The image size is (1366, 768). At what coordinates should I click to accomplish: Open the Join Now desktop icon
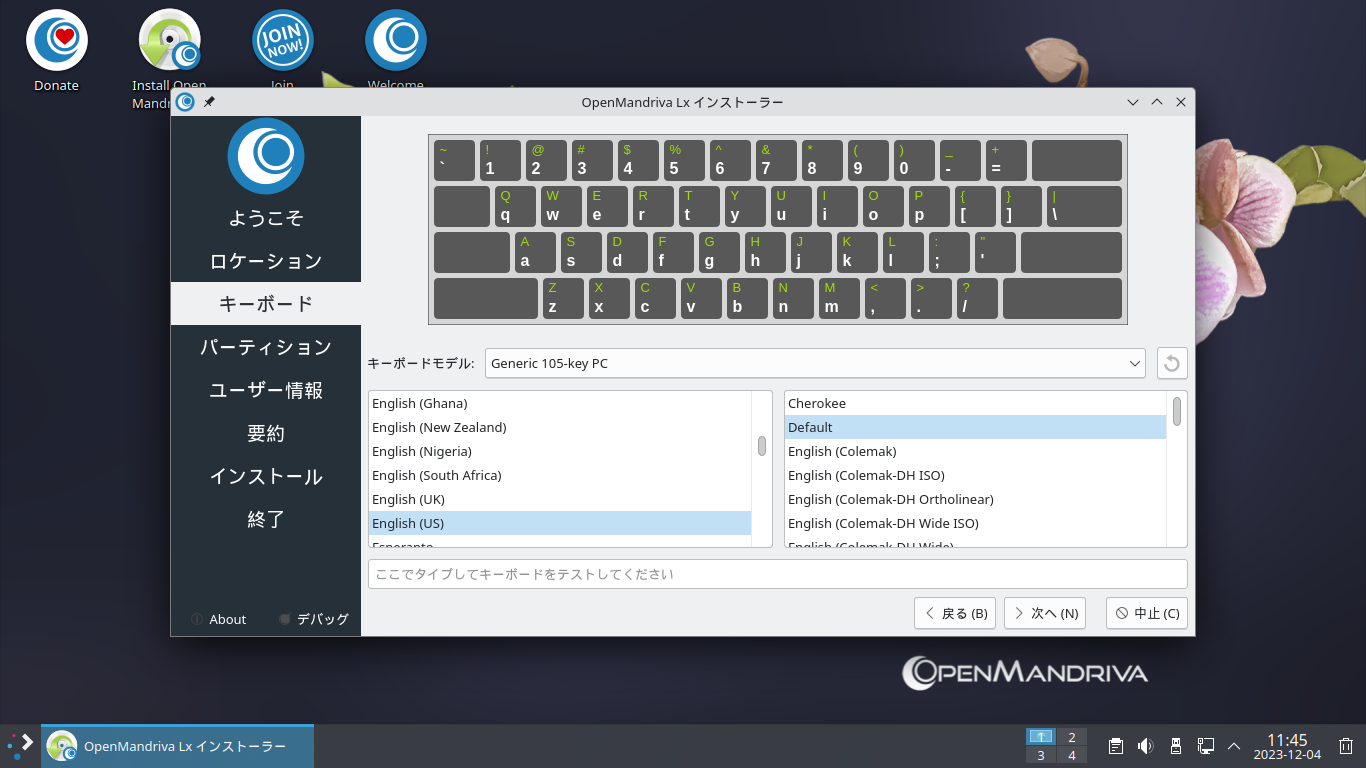[282, 40]
